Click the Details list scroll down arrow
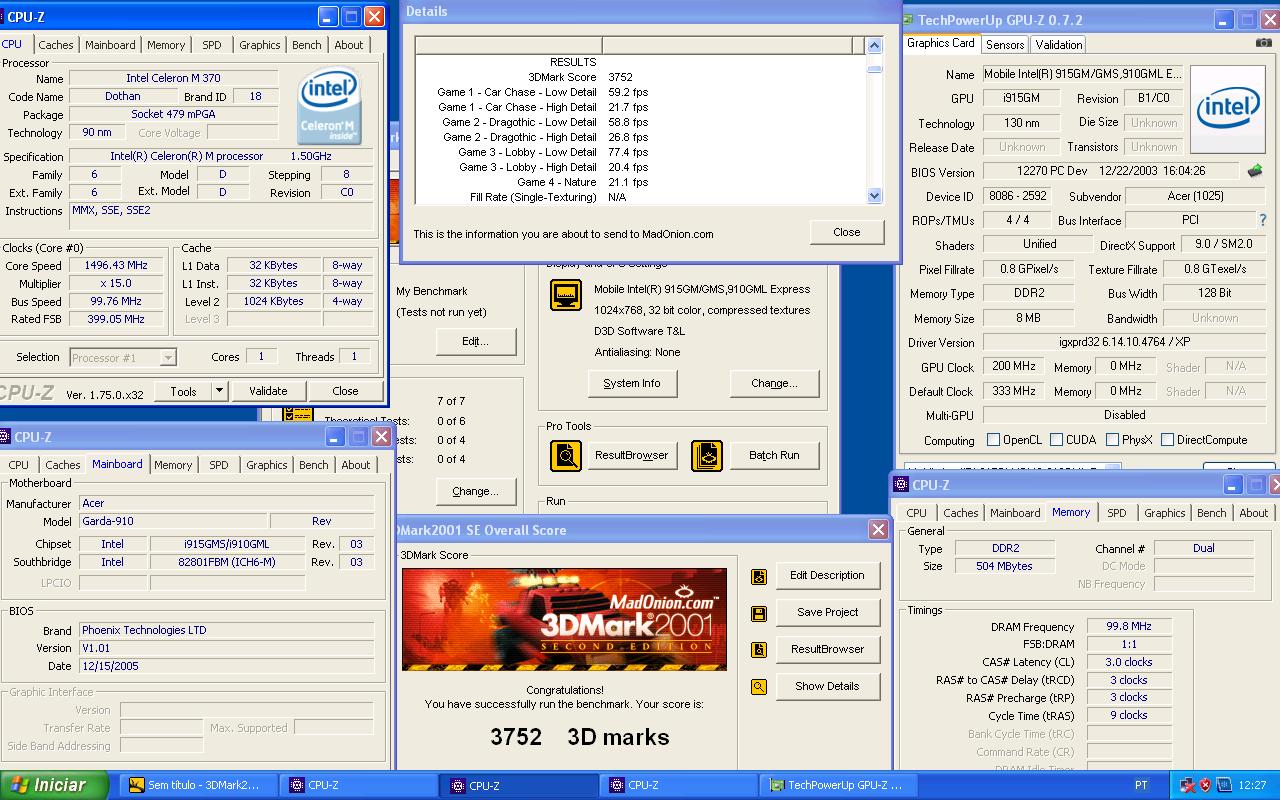1280x800 pixels. click(x=874, y=196)
